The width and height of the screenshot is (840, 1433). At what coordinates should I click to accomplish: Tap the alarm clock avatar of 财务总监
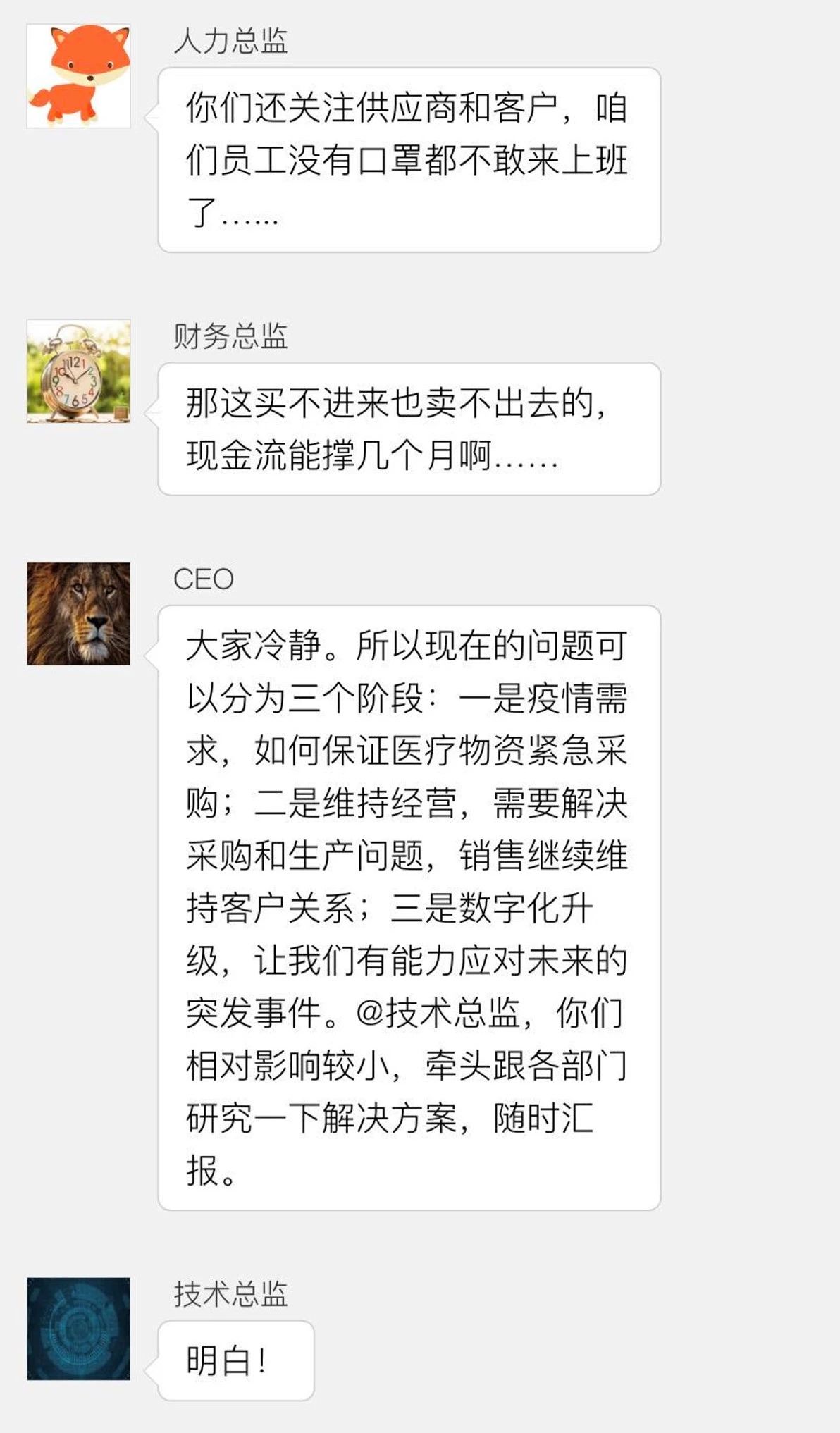coord(78,371)
